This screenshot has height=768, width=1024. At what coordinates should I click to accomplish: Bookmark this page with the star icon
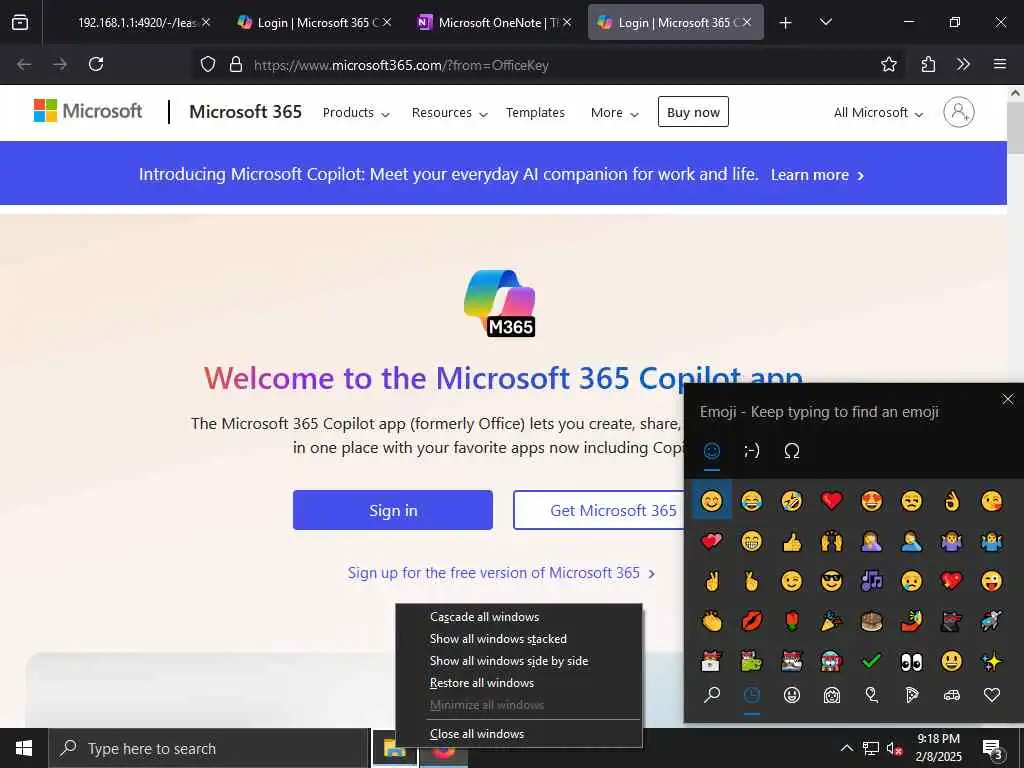888,64
